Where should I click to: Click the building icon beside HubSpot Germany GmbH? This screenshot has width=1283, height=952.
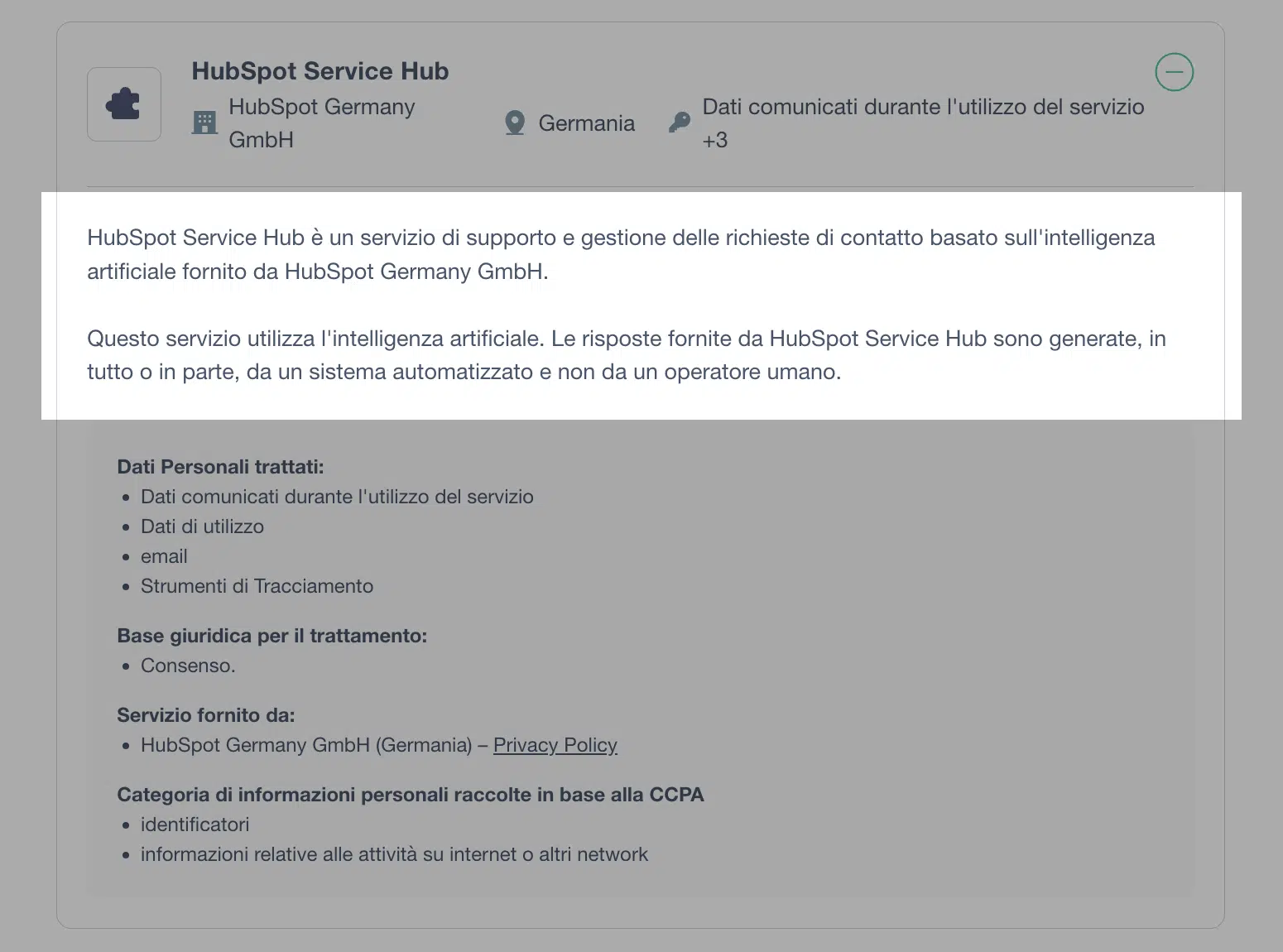(x=204, y=123)
